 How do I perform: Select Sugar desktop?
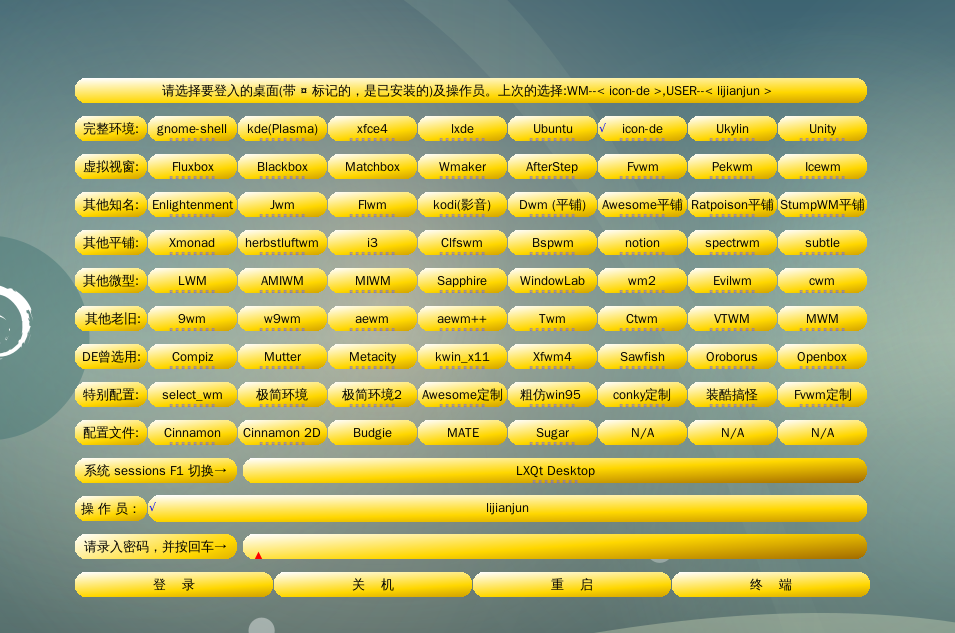[552, 433]
